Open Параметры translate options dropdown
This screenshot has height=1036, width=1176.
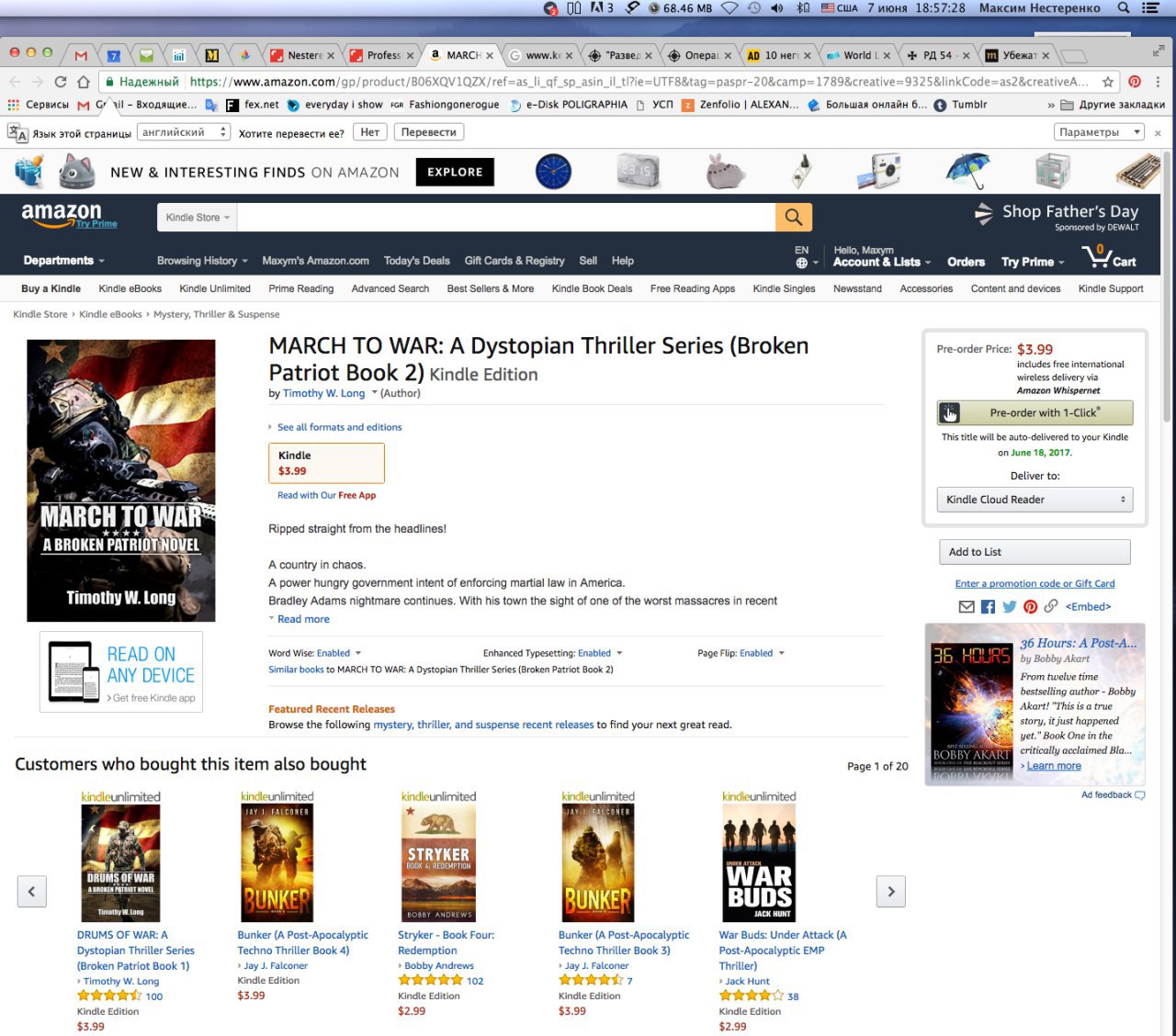[1098, 132]
